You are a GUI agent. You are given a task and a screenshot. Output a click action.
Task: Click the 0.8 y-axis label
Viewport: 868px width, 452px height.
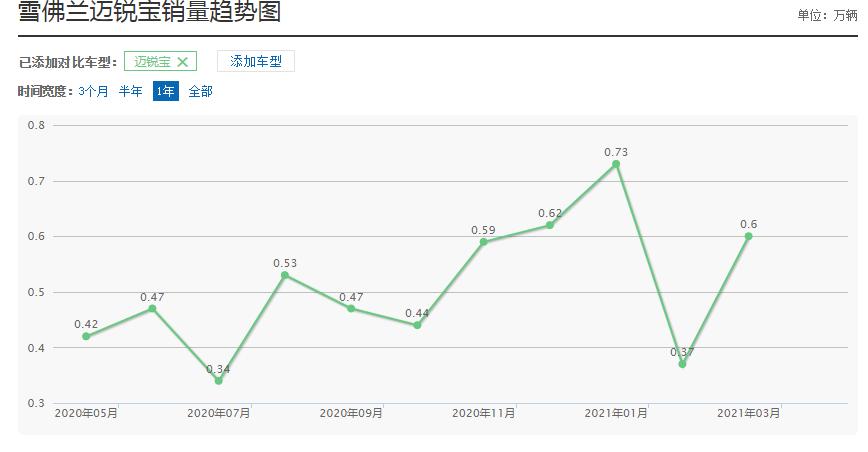36,125
